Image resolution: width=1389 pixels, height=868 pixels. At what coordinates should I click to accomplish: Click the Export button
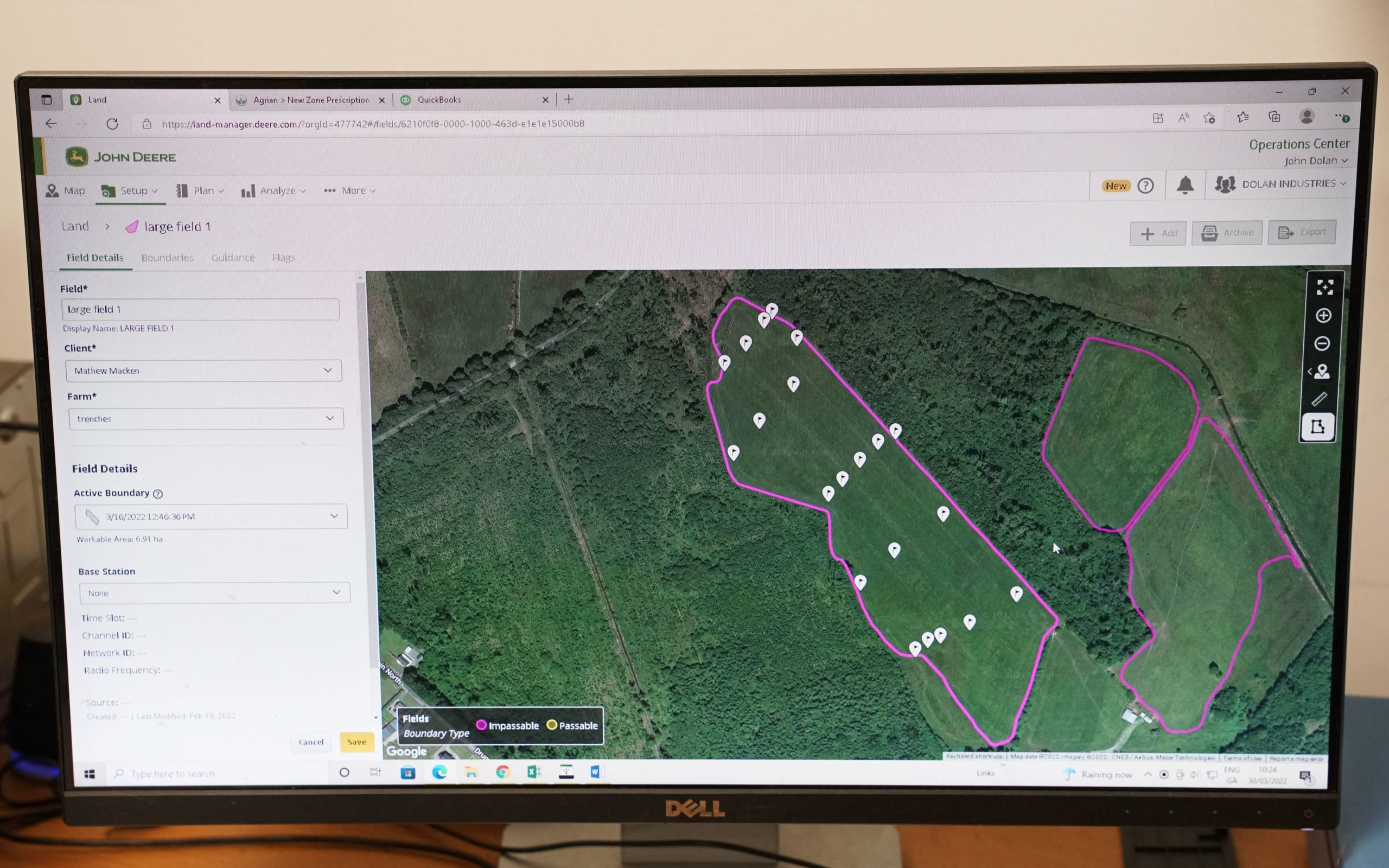[1302, 232]
